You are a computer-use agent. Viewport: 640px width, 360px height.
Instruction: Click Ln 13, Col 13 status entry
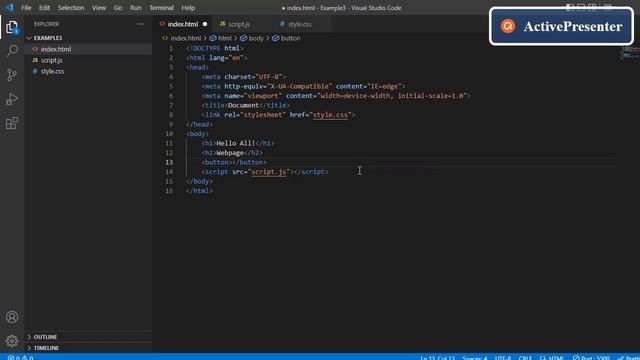tap(437, 358)
